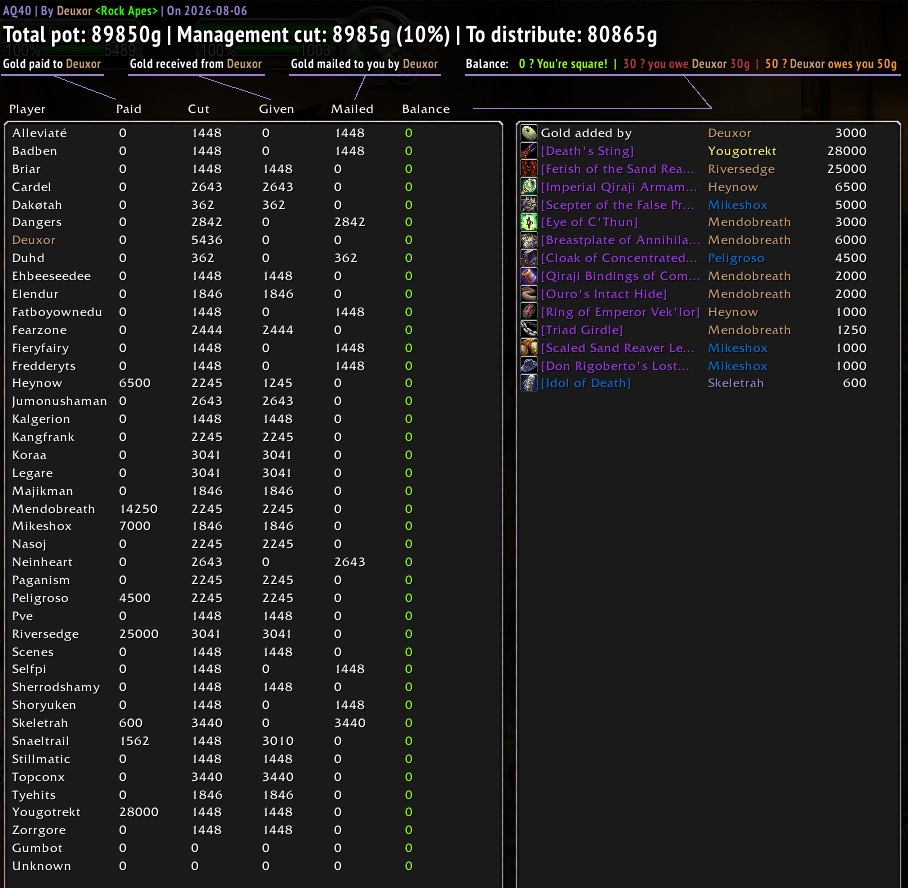Click Skeletrah's mailed amount 3440
Screen dimensions: 908x888
(350, 723)
